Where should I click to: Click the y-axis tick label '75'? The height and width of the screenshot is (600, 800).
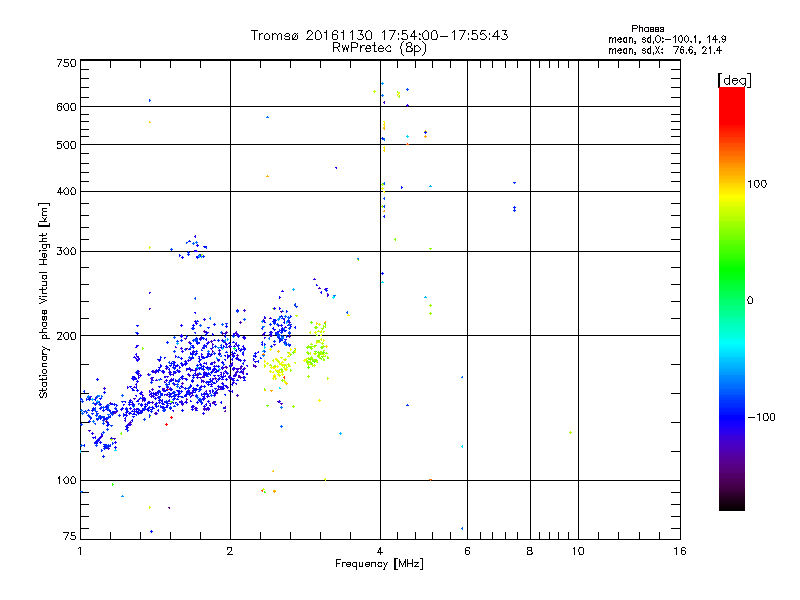pos(70,536)
